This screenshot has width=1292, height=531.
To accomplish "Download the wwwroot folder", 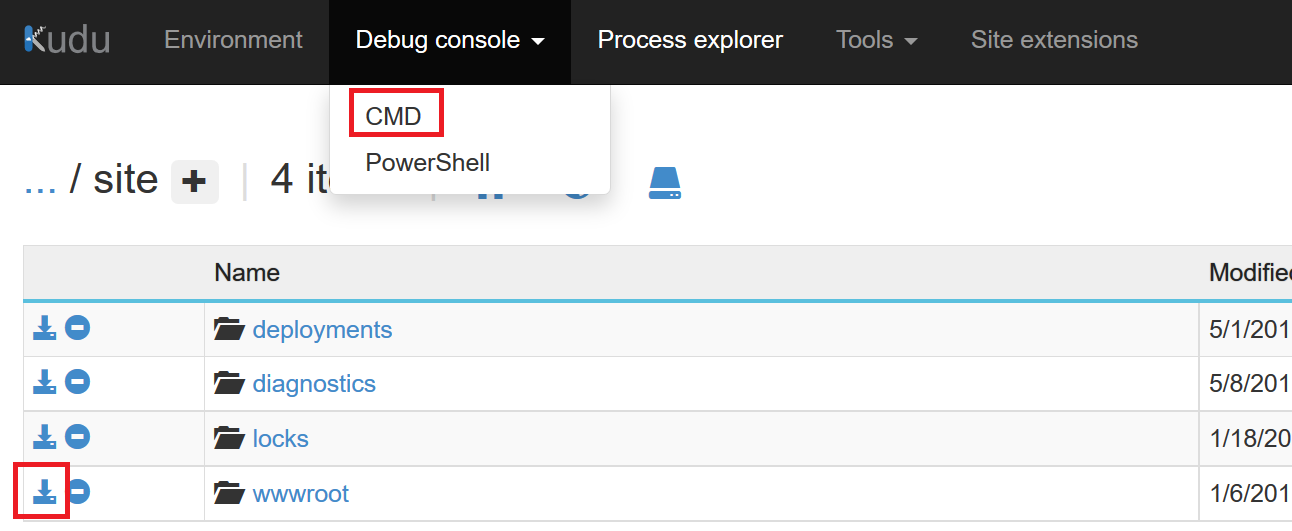I will pyautogui.click(x=44, y=491).
